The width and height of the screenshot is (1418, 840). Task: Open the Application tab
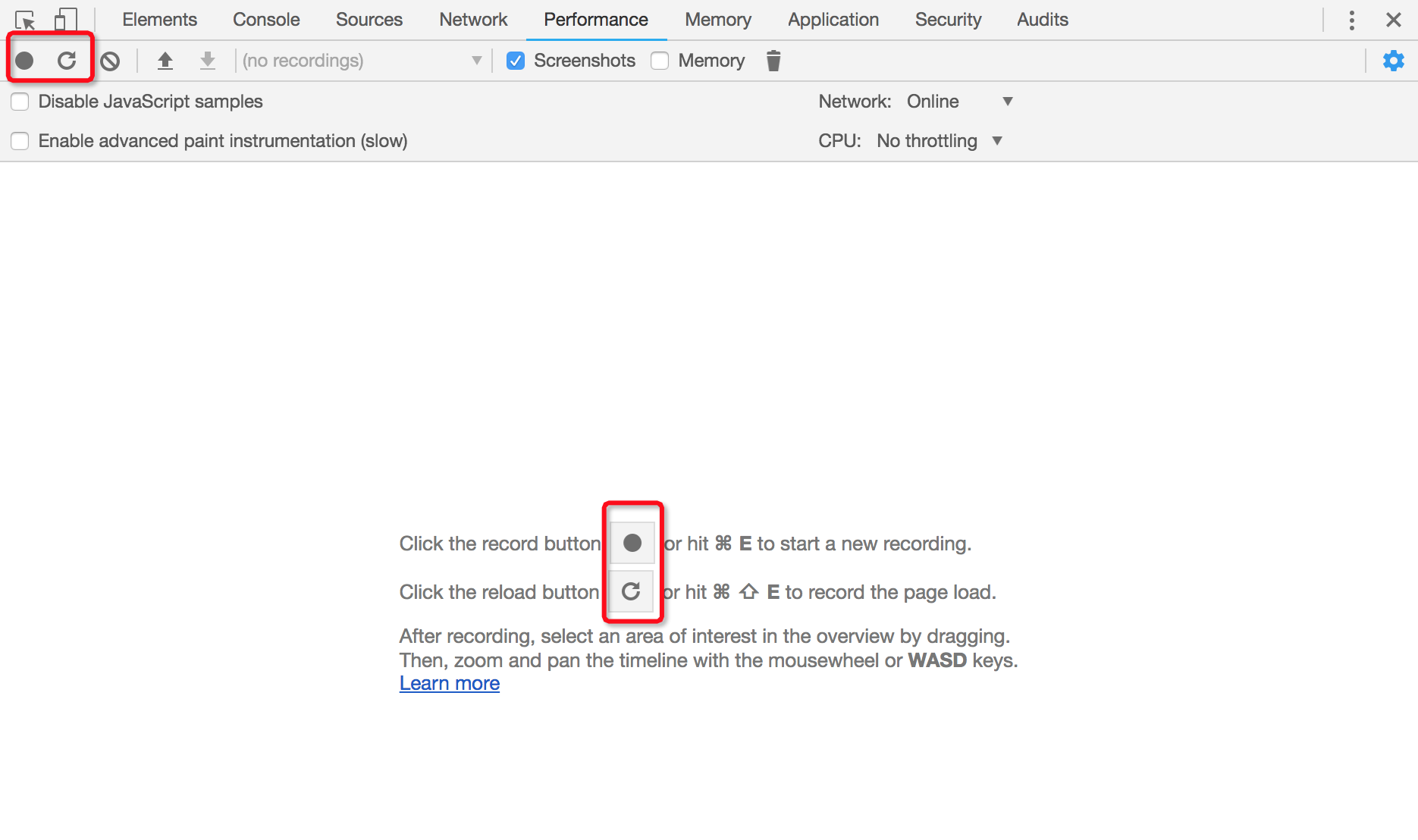(x=833, y=20)
